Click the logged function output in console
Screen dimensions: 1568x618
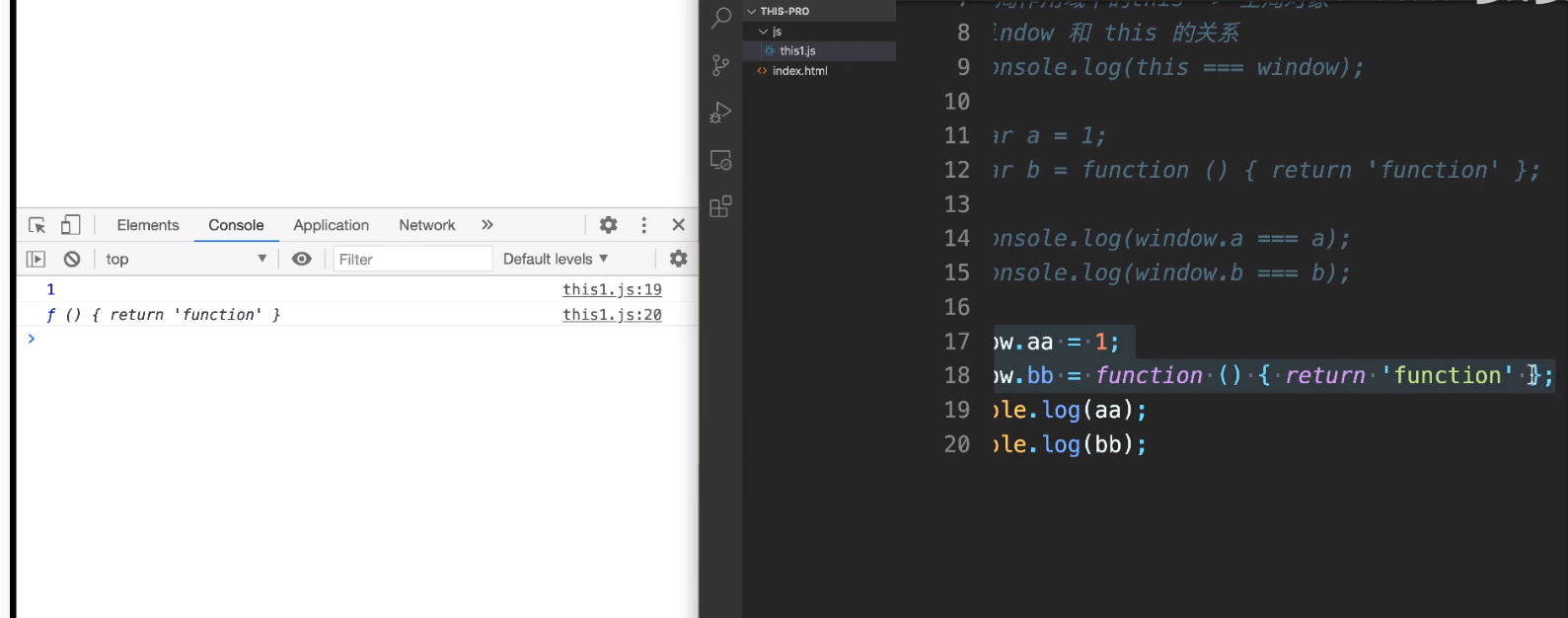point(164,314)
